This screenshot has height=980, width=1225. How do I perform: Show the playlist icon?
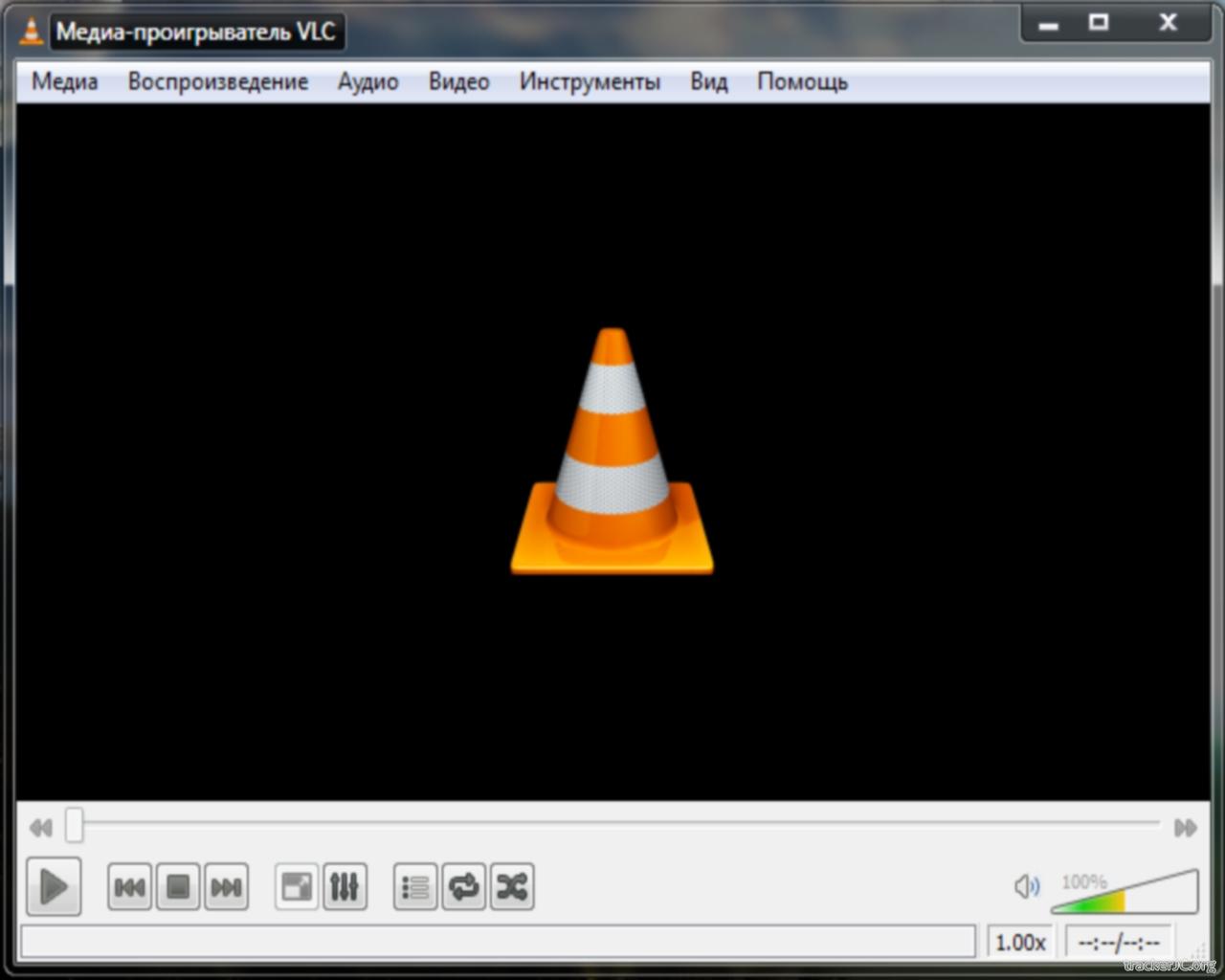415,887
